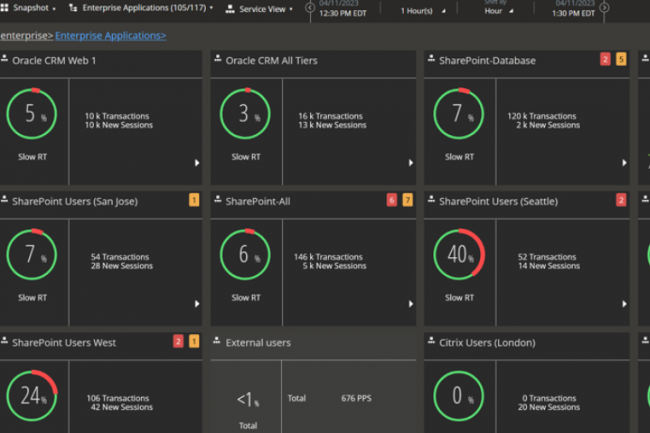
Task: Click the red alert badge on SharePoint Users West
Action: [x=178, y=341]
